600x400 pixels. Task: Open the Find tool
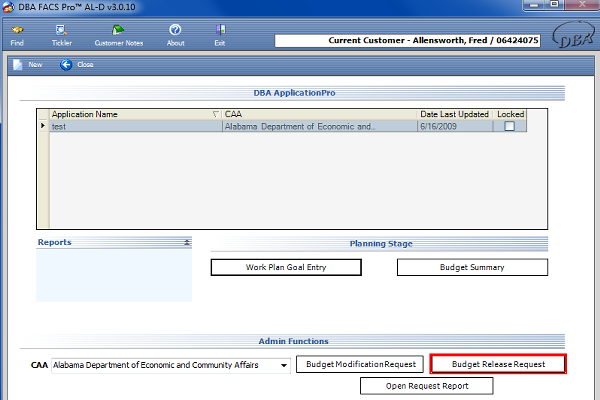[17, 36]
